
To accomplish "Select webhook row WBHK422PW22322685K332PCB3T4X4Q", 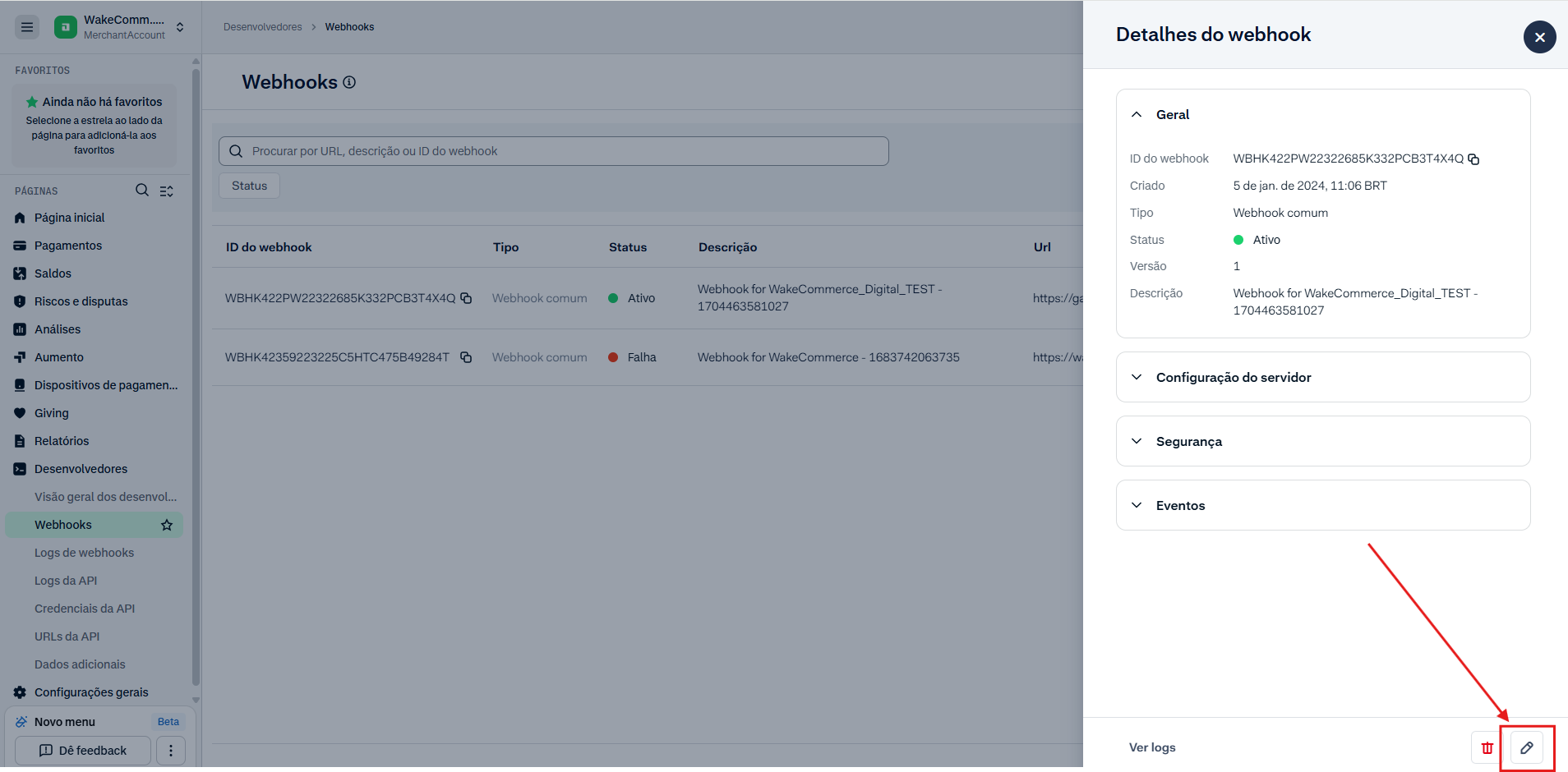I will coord(648,298).
